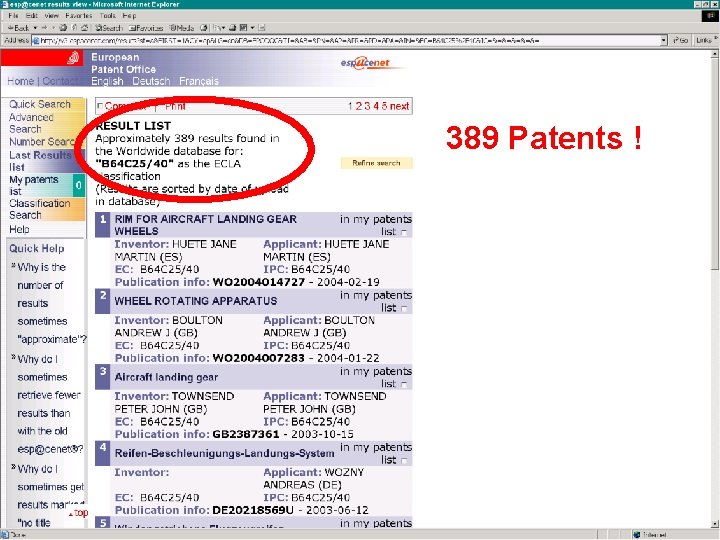The image size is (720, 540).
Task: Tick the patents list checkbox for RIM FOR AIRCRAFT
Action: (x=404, y=232)
